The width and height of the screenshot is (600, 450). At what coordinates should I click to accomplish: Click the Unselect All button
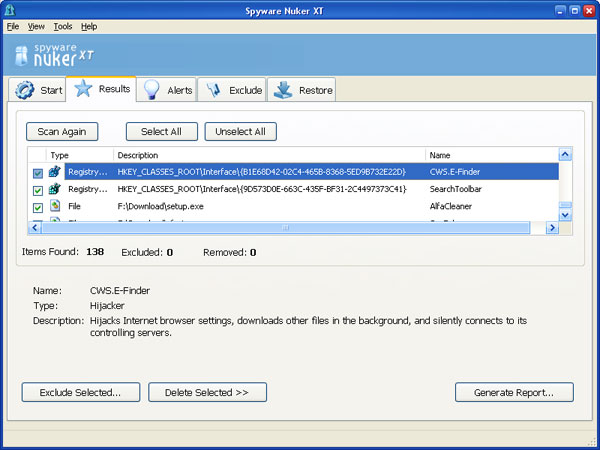point(240,132)
